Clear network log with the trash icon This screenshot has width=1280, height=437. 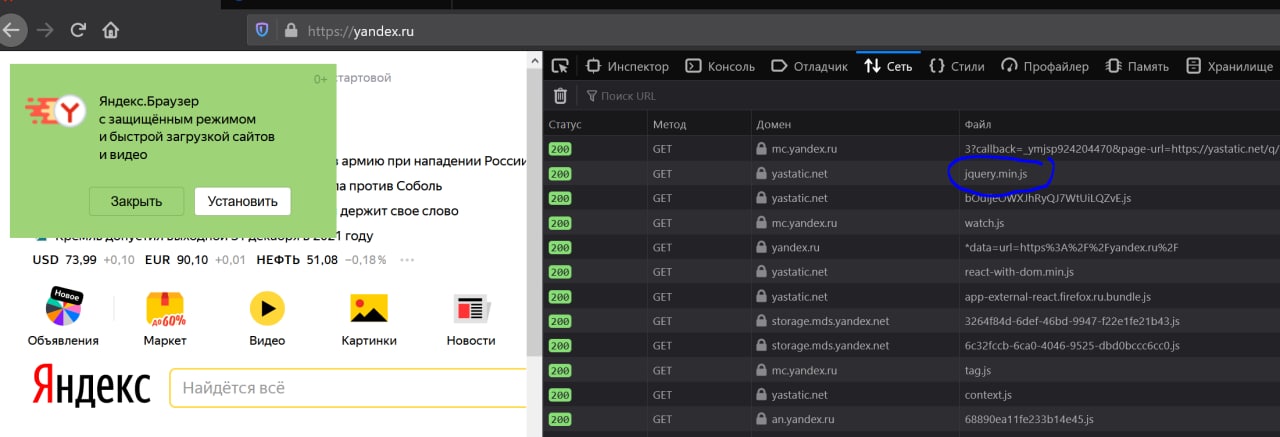pyautogui.click(x=560, y=96)
